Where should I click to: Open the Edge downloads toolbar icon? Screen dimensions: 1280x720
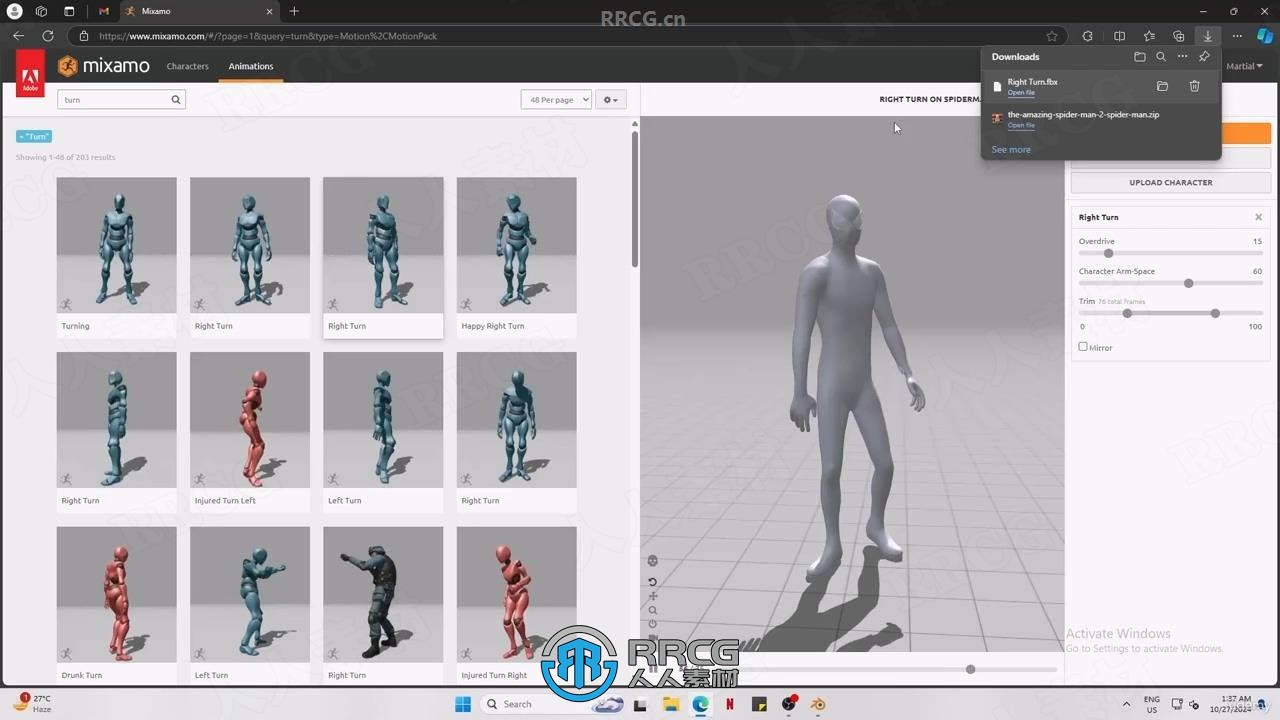(1207, 36)
